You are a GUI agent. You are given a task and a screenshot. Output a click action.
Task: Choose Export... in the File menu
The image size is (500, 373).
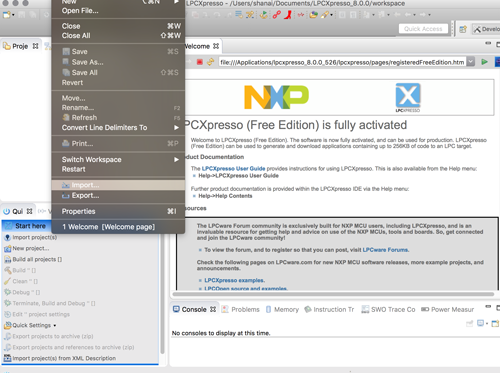[118, 195]
